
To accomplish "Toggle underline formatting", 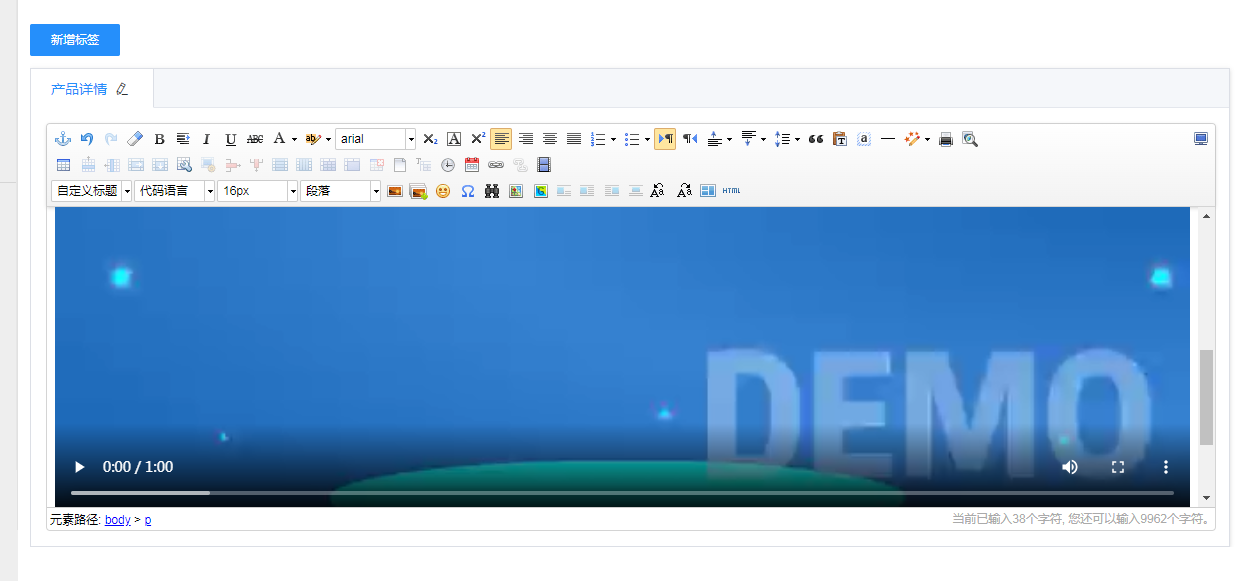I will coord(231,139).
